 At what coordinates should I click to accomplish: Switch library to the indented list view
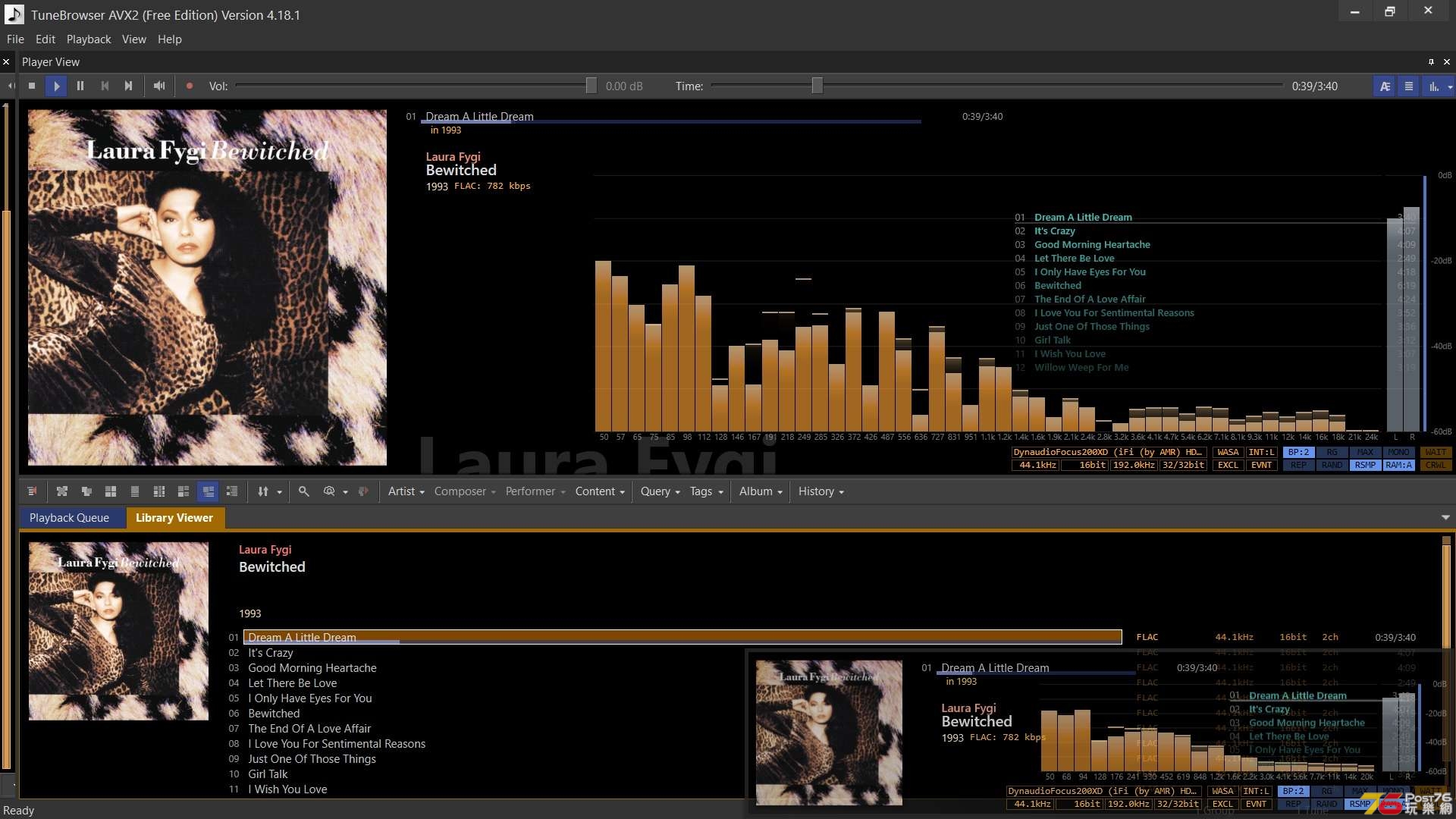point(232,491)
